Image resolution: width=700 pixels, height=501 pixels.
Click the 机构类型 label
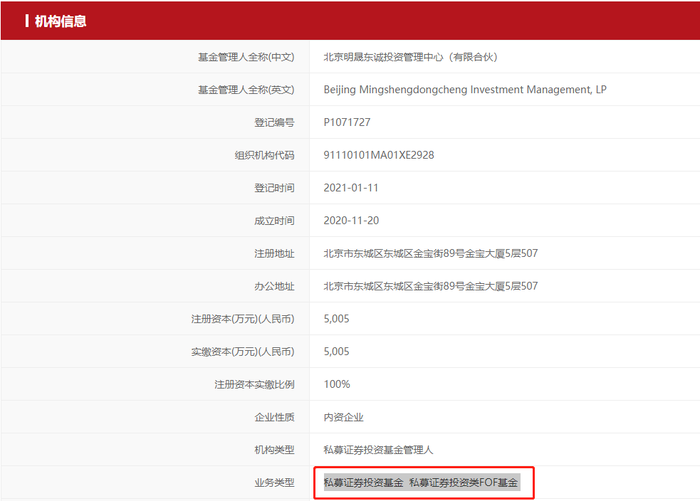[x=275, y=450]
